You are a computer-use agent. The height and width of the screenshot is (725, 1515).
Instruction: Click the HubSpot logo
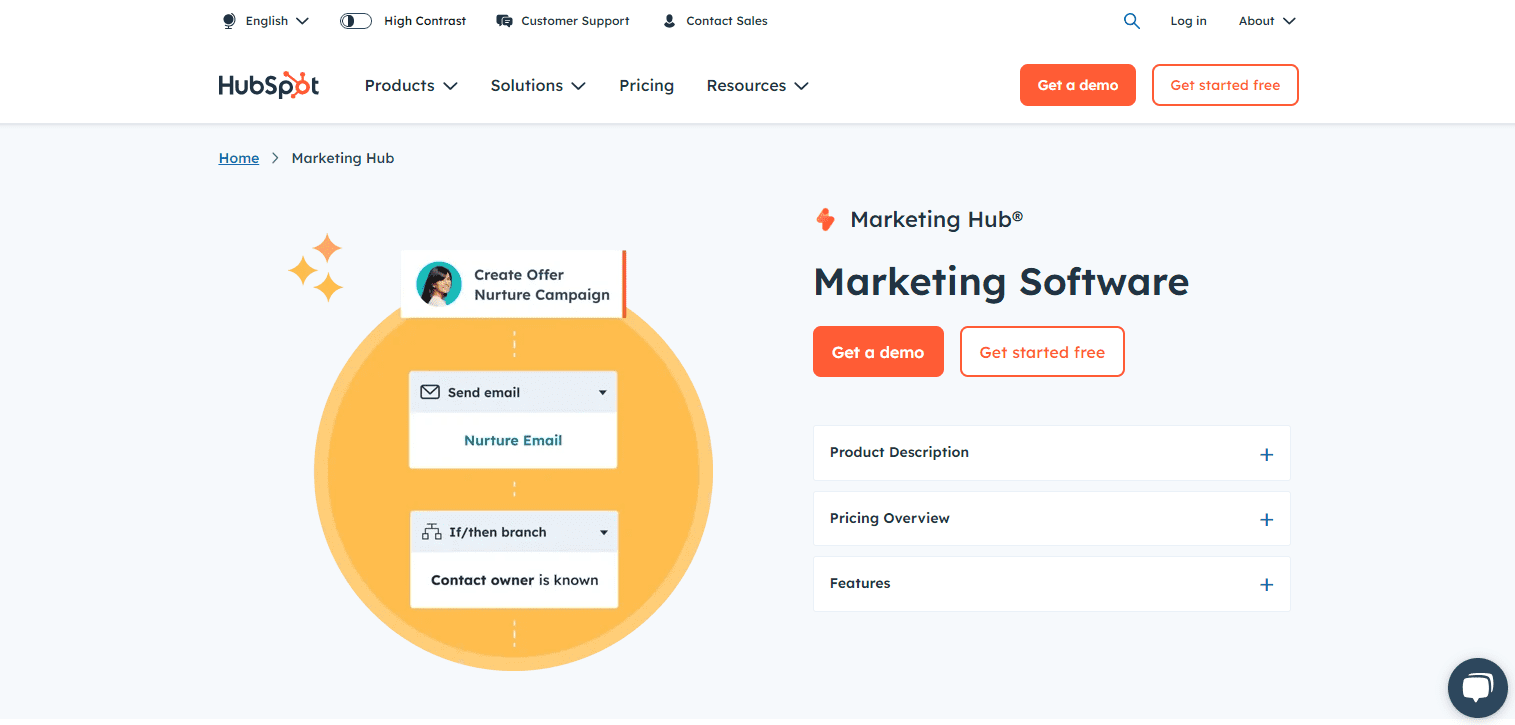click(x=268, y=85)
